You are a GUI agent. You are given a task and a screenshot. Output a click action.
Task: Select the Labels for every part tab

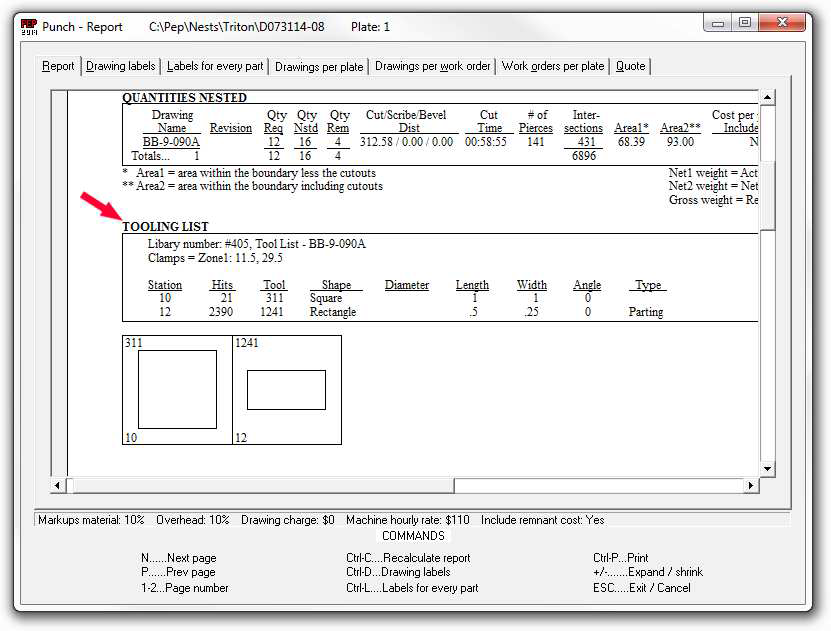point(215,66)
